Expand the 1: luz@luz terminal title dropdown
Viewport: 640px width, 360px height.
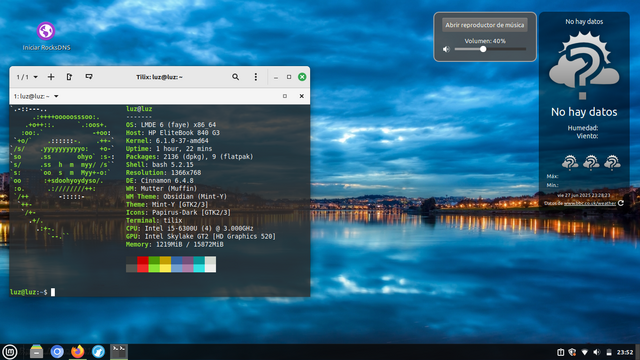36,96
